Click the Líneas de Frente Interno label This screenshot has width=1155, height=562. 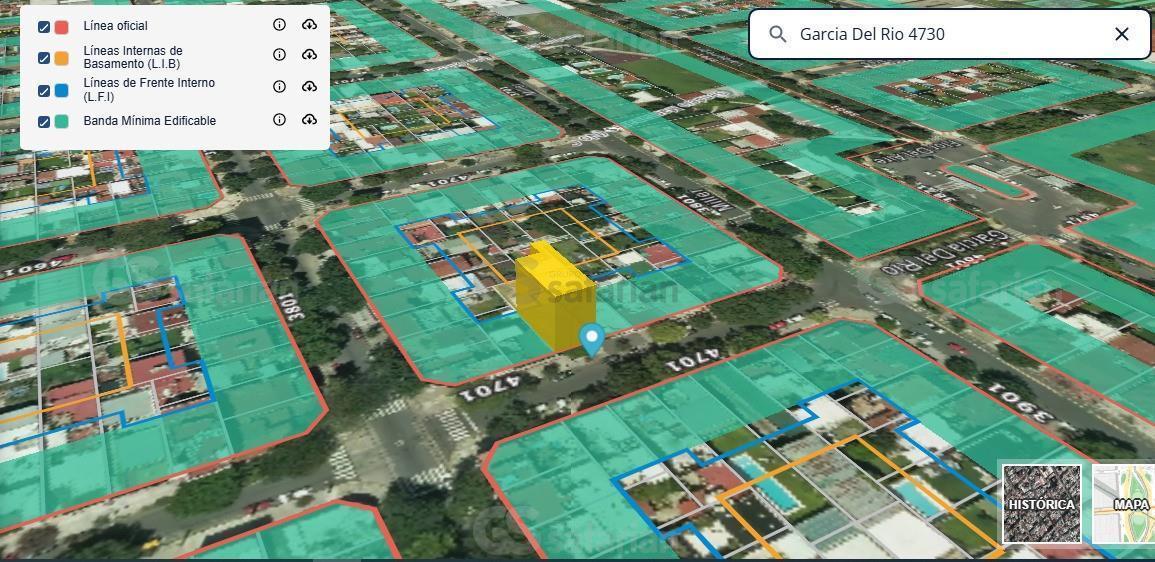pyautogui.click(x=150, y=90)
